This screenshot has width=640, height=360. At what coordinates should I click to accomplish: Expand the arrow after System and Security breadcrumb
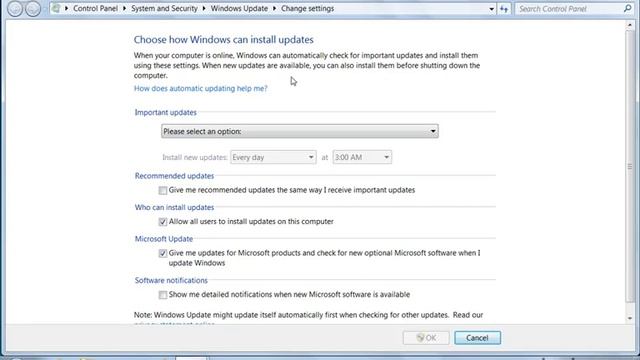click(x=204, y=9)
